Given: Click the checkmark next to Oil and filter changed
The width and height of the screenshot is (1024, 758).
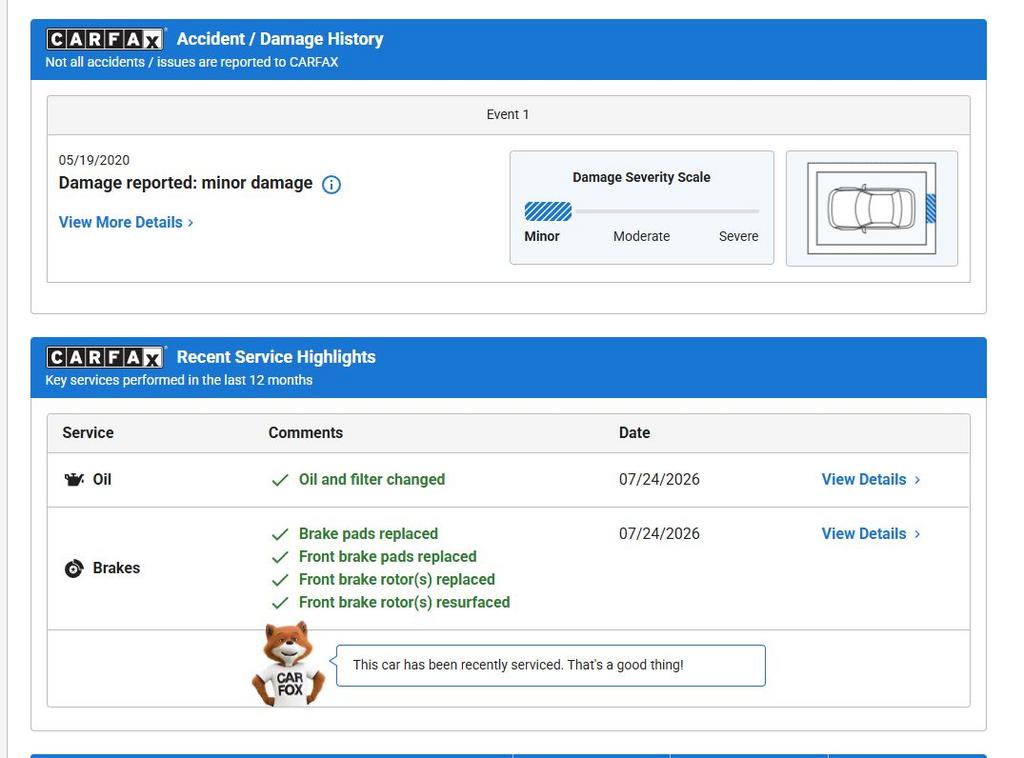Looking at the screenshot, I should click(280, 481).
